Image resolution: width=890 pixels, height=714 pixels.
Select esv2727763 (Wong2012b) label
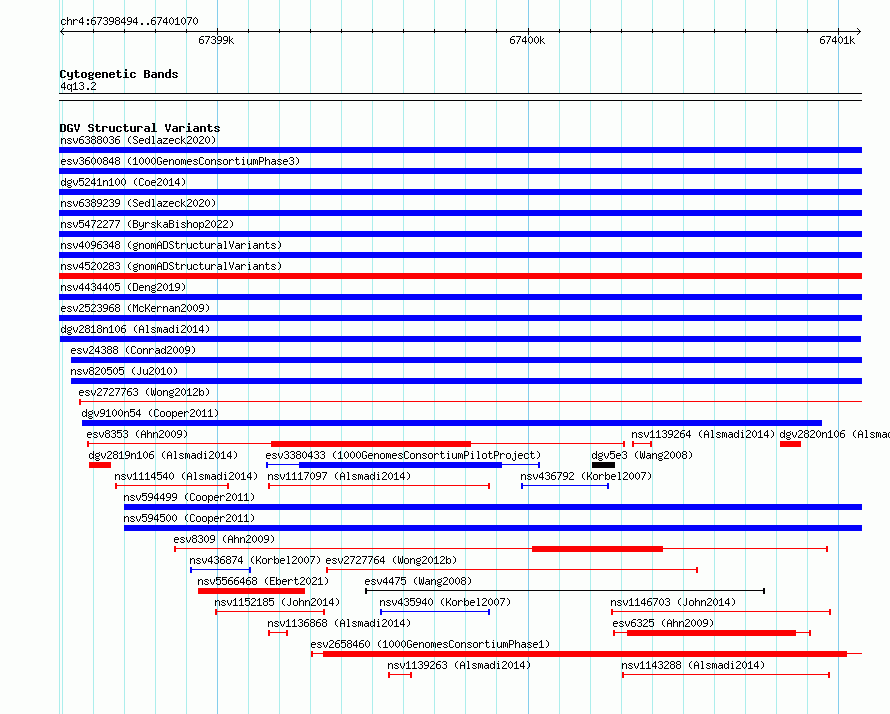tap(144, 392)
